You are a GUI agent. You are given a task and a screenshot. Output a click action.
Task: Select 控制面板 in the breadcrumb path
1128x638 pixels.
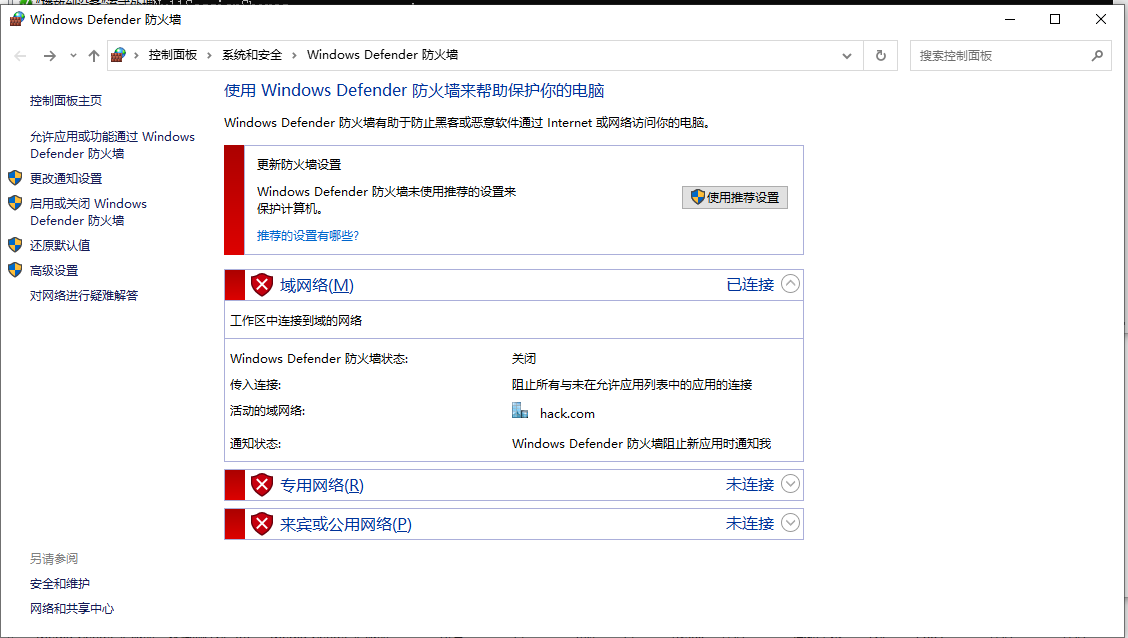click(173, 56)
